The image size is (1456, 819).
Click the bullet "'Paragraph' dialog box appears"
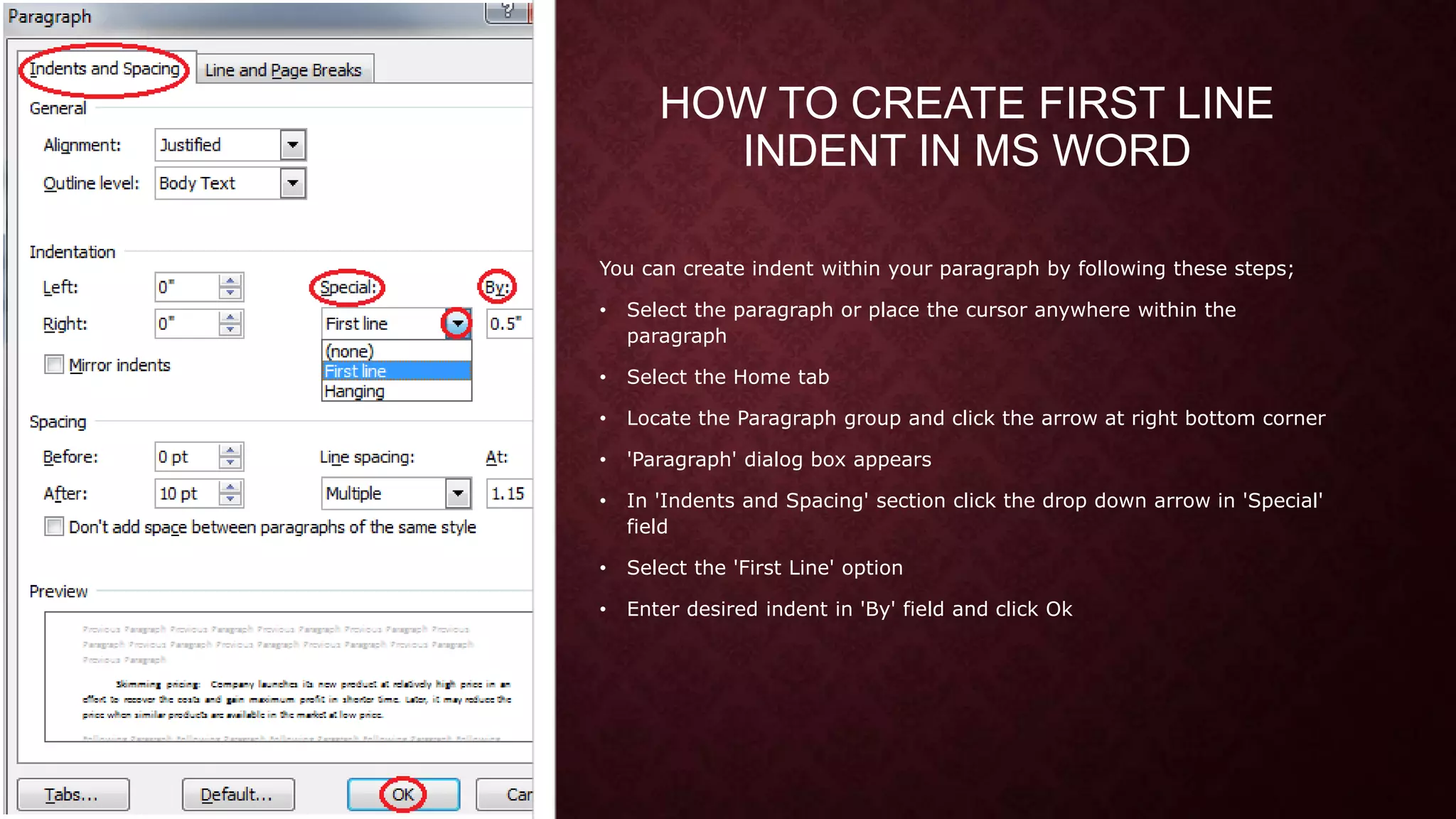pos(778,459)
